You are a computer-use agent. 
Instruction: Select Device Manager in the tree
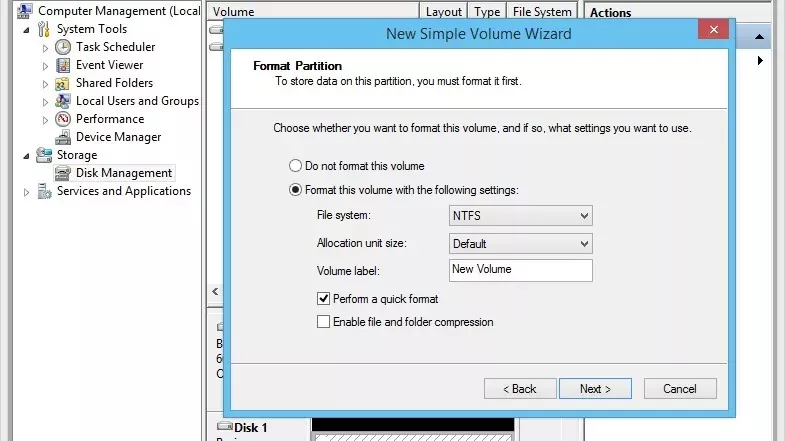click(x=119, y=137)
